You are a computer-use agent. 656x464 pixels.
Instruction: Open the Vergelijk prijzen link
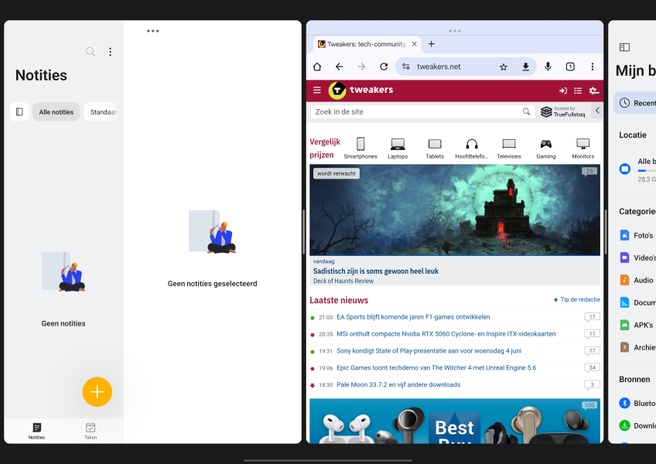[x=325, y=148]
